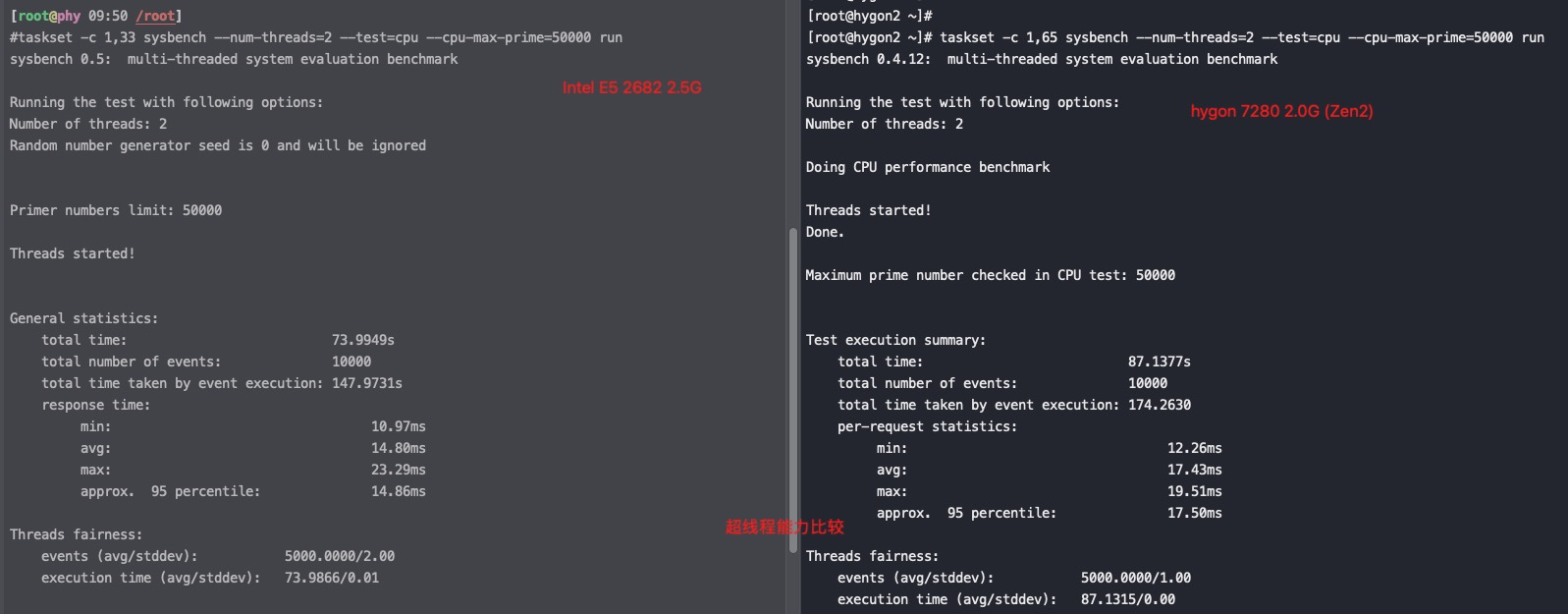Click the Doing CPU performance benchmark line
The image size is (1568, 614).
coord(928,167)
